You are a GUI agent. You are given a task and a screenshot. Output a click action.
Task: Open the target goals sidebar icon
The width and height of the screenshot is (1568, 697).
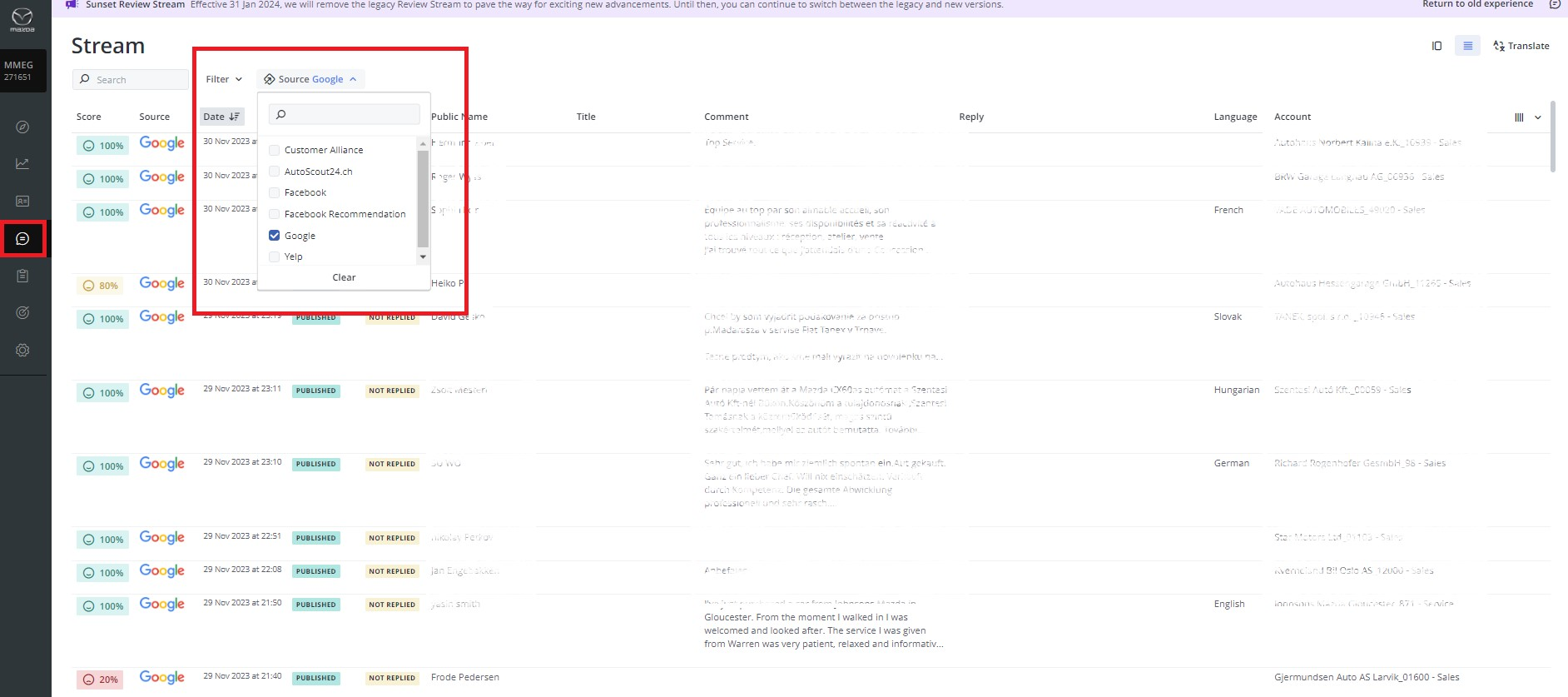point(22,313)
